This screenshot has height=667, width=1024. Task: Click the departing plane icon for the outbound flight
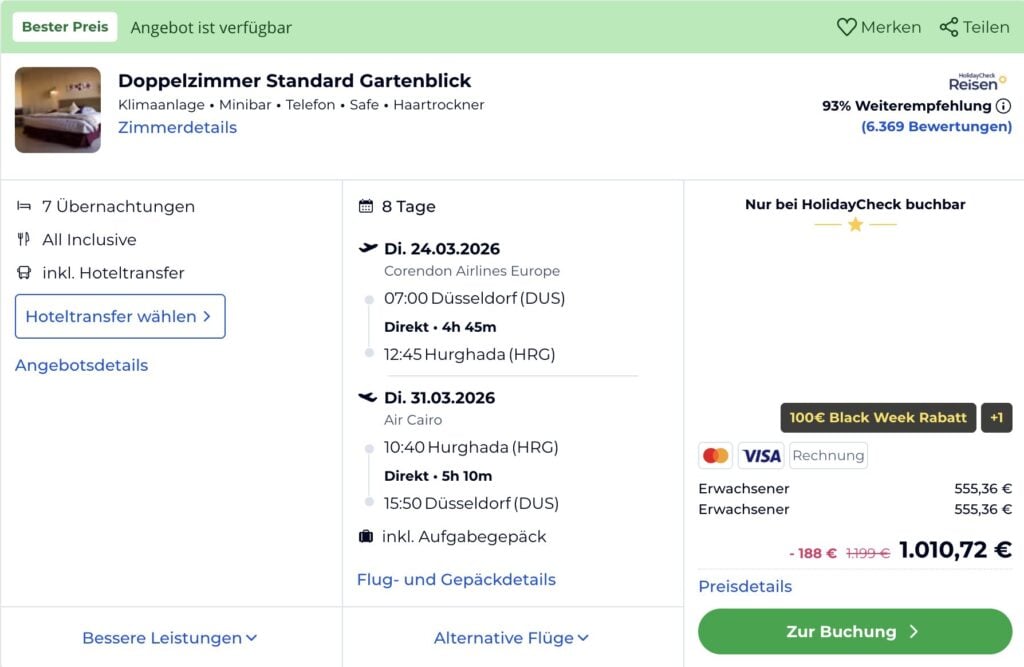coord(365,249)
